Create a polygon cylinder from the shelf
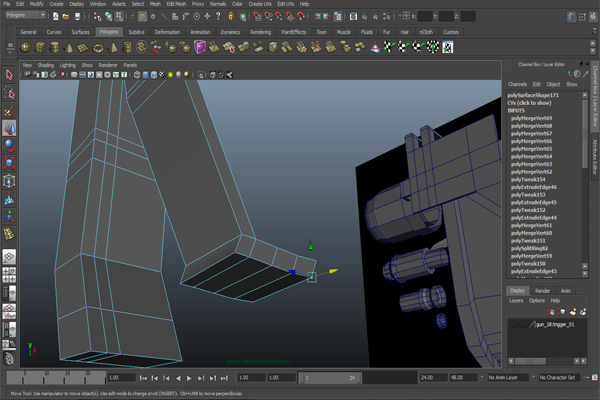600x400 pixels. coord(55,47)
